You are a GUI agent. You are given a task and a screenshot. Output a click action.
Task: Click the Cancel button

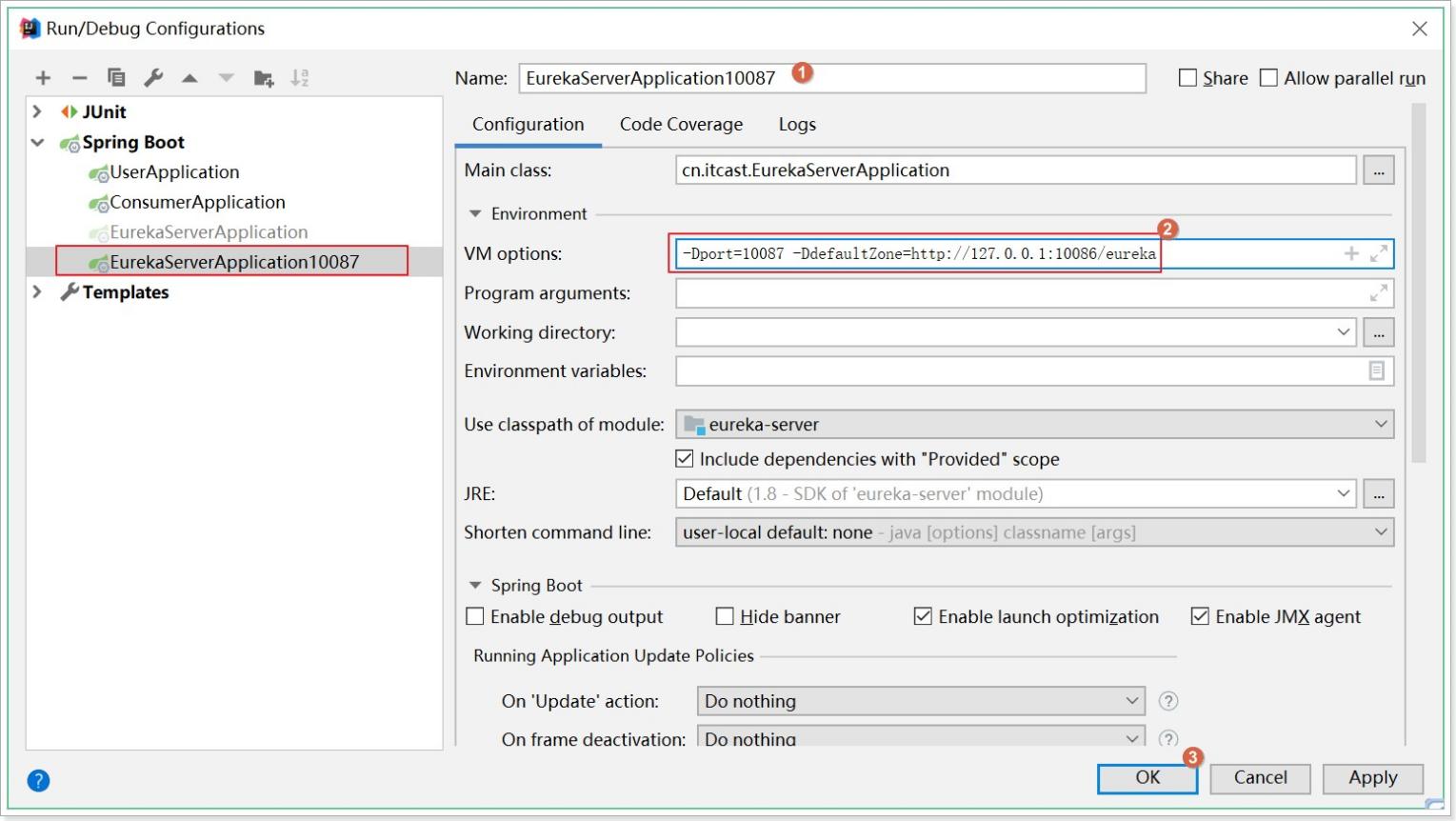point(1260,778)
